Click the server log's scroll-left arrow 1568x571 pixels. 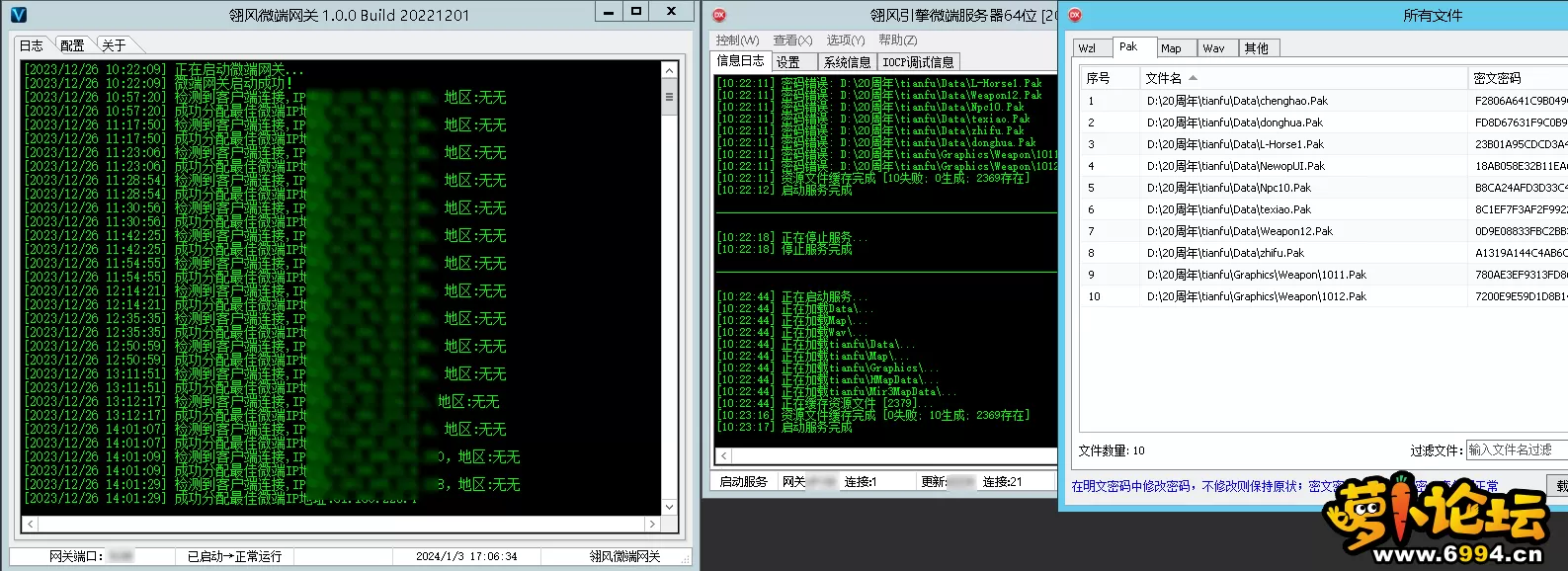(724, 455)
